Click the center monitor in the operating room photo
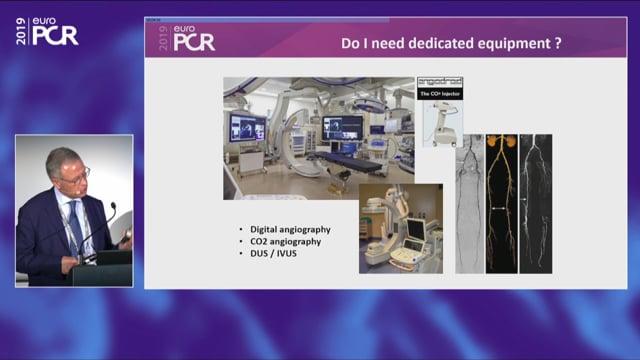The width and height of the screenshot is (640, 360). pyautogui.click(x=342, y=128)
